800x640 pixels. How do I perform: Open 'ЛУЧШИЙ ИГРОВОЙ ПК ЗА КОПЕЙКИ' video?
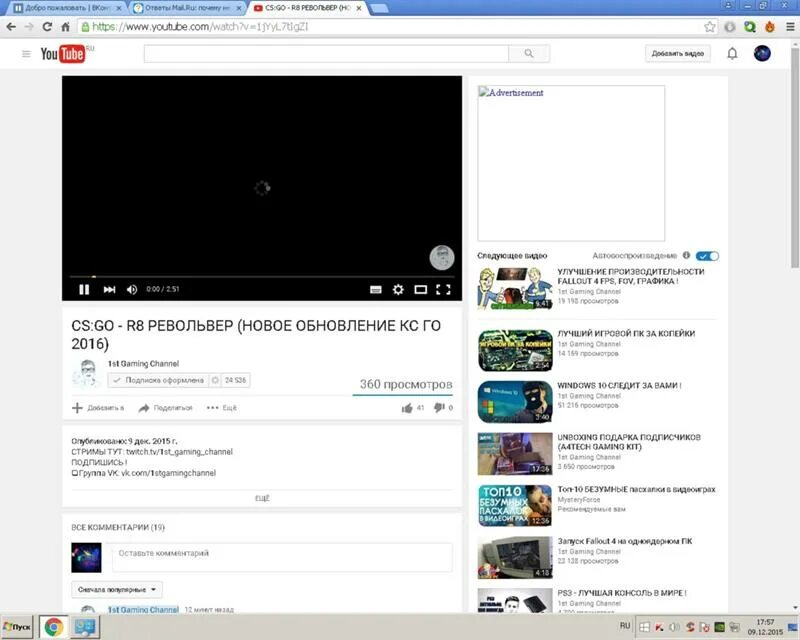(x=626, y=333)
